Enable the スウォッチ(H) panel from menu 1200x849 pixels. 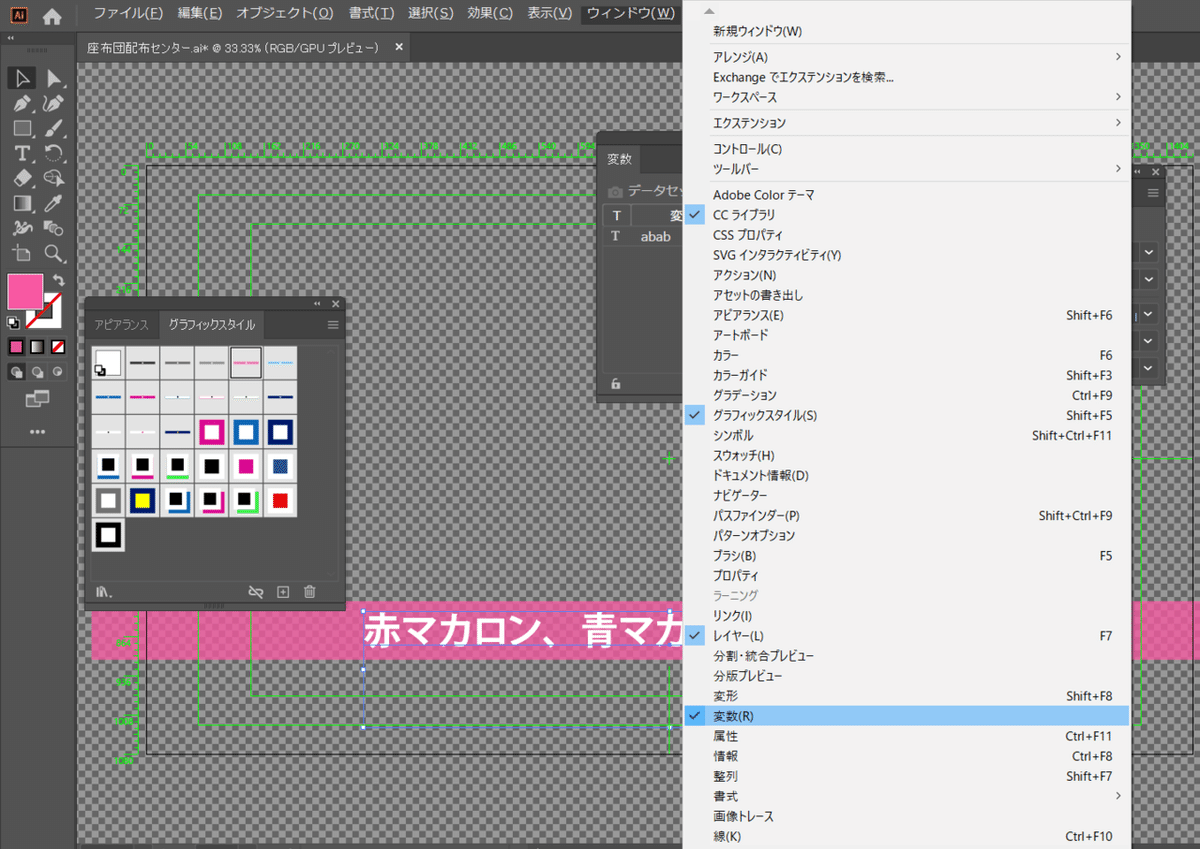coord(906,456)
